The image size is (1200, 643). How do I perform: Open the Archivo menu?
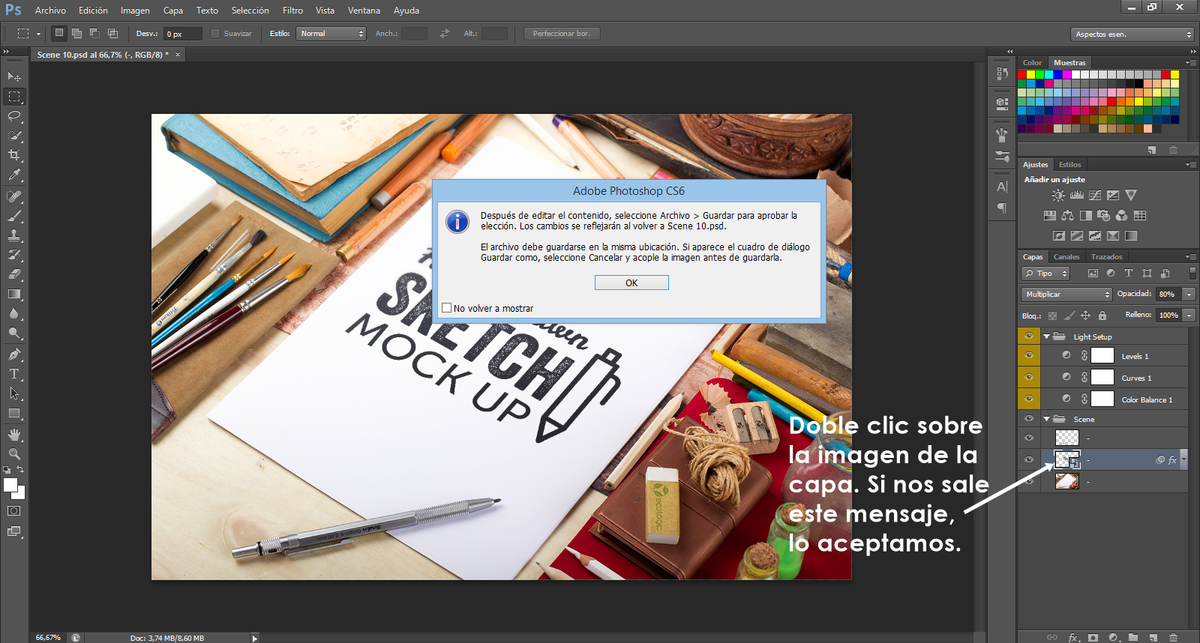tap(50, 10)
